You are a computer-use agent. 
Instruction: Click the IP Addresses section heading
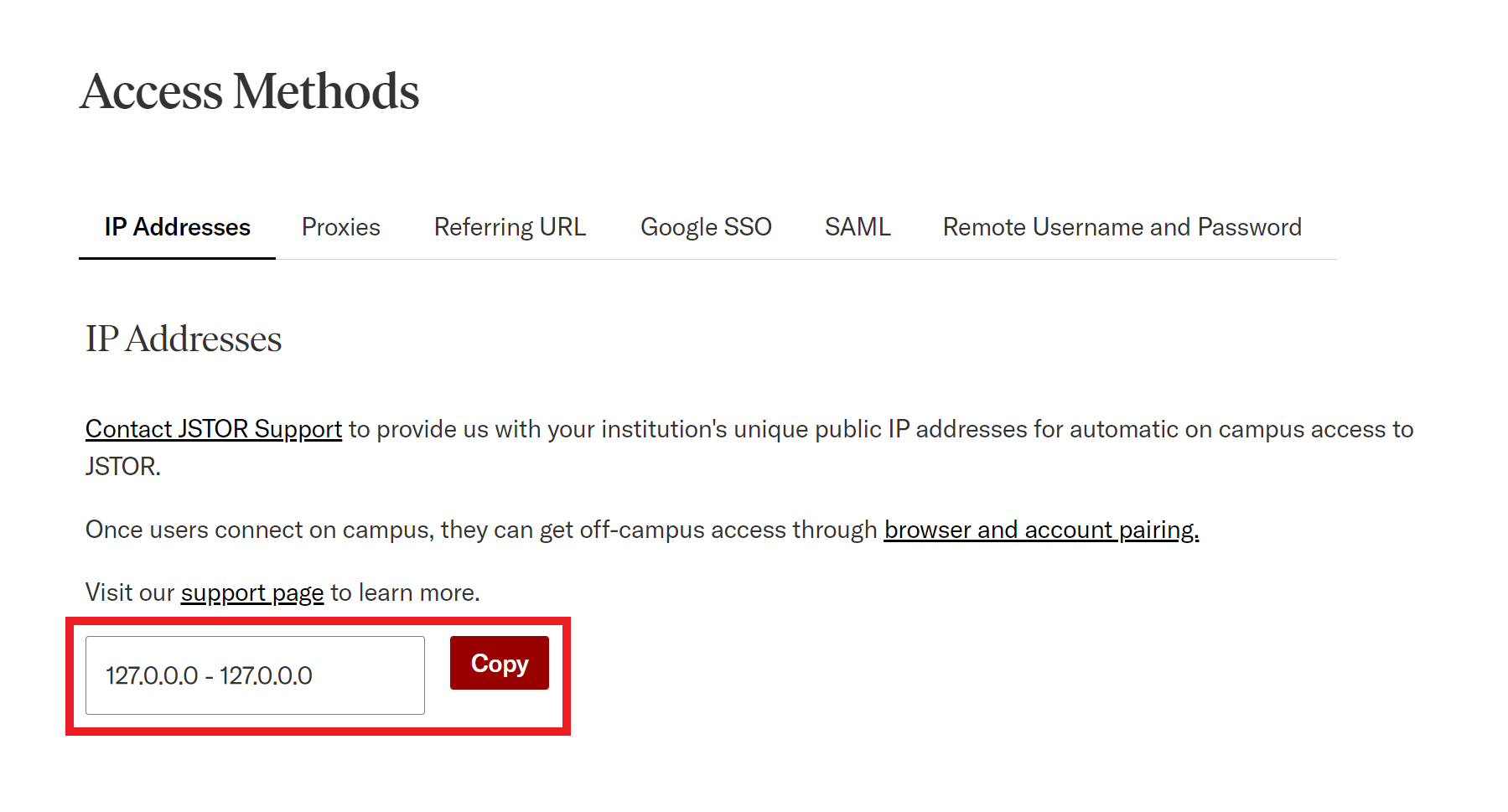[184, 339]
